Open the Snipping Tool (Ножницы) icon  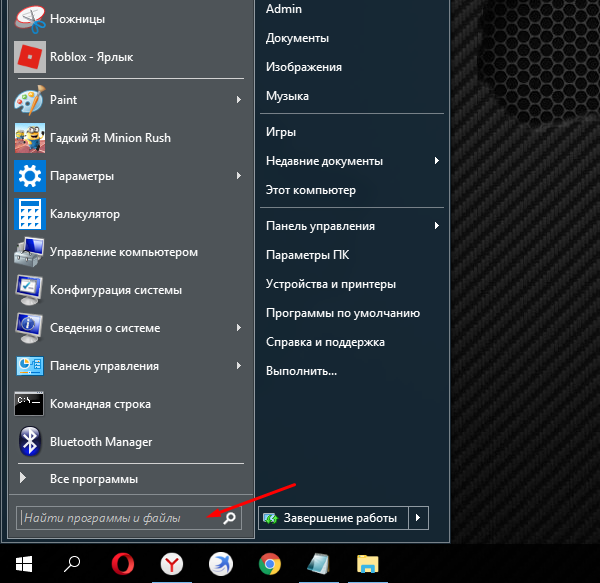point(30,19)
